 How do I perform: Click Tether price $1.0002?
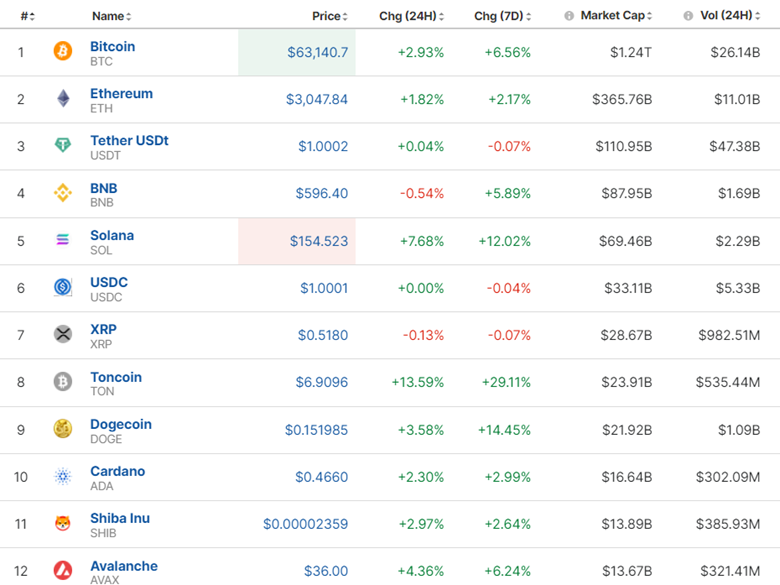tap(323, 146)
